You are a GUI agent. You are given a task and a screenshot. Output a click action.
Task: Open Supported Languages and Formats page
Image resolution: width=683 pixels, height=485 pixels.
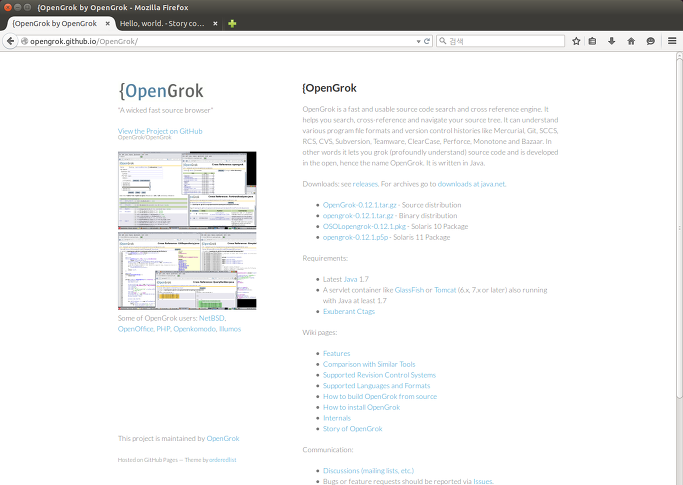tap(376, 386)
